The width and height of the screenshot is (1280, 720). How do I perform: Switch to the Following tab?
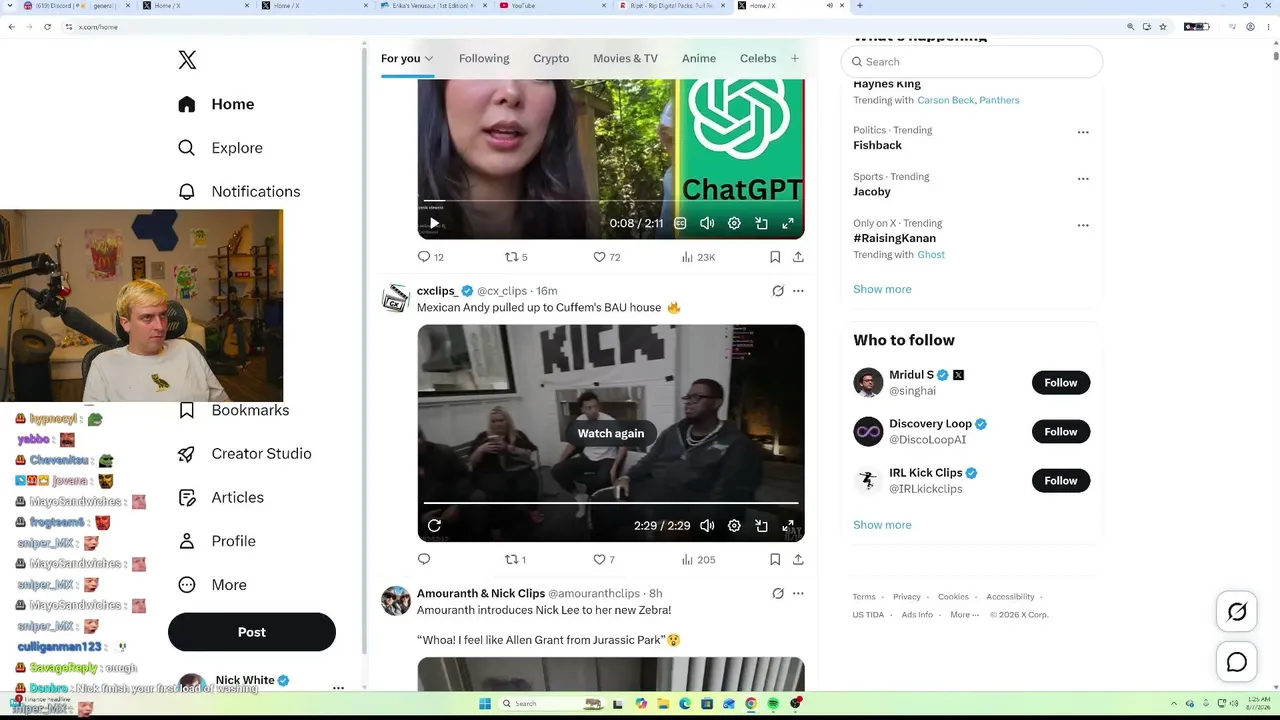click(484, 58)
